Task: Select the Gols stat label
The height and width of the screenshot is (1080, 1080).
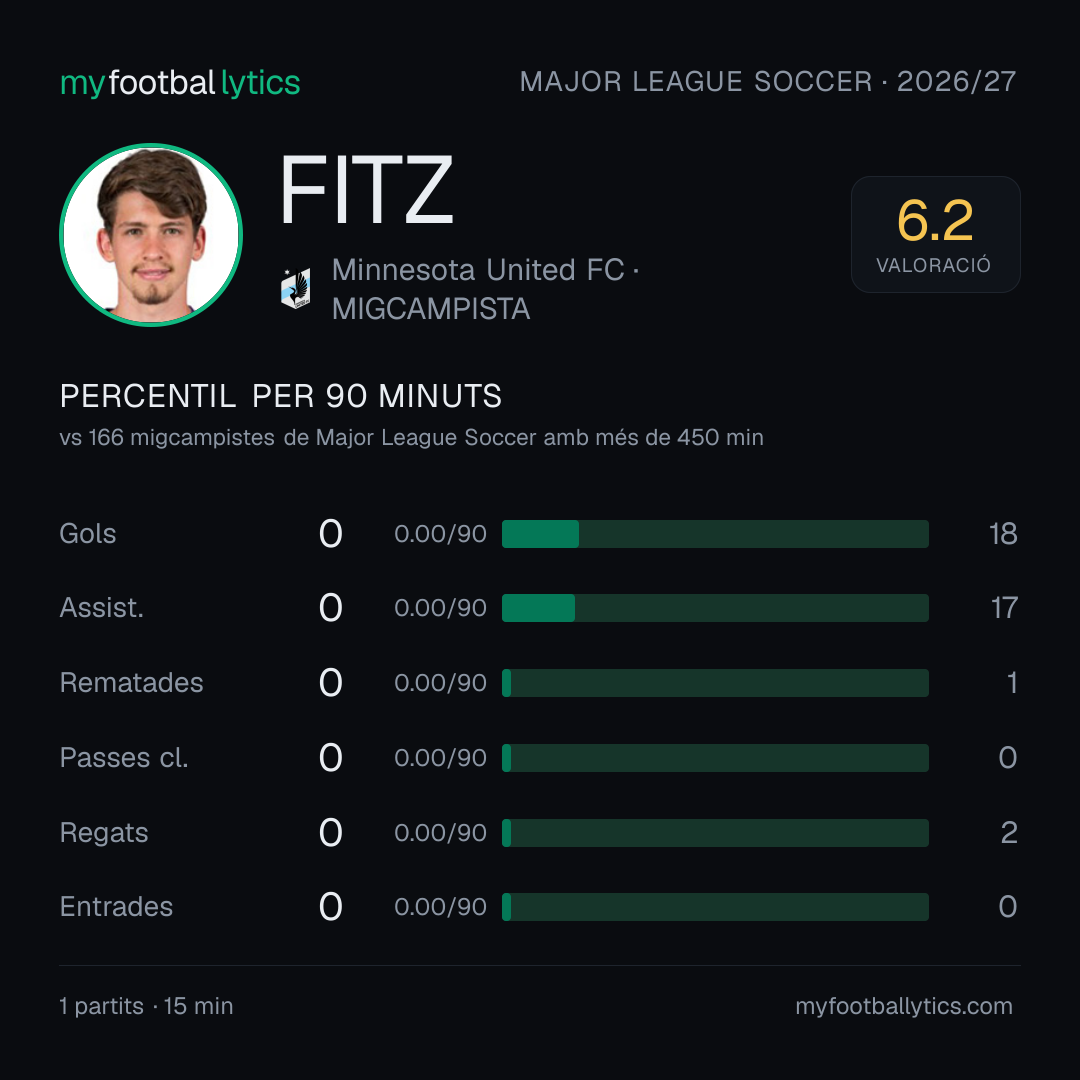Action: [87, 534]
